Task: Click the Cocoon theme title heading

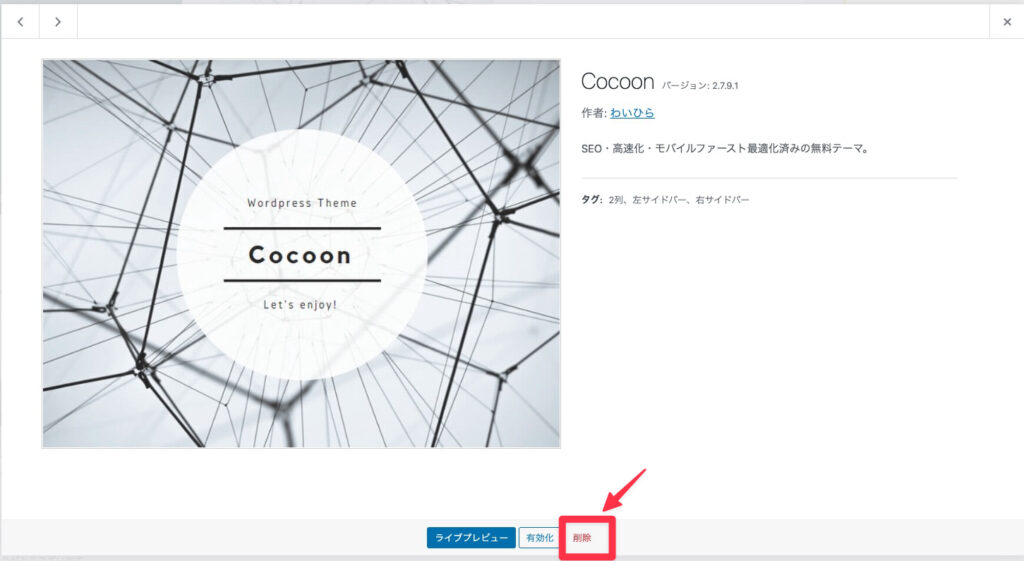Action: coord(617,82)
